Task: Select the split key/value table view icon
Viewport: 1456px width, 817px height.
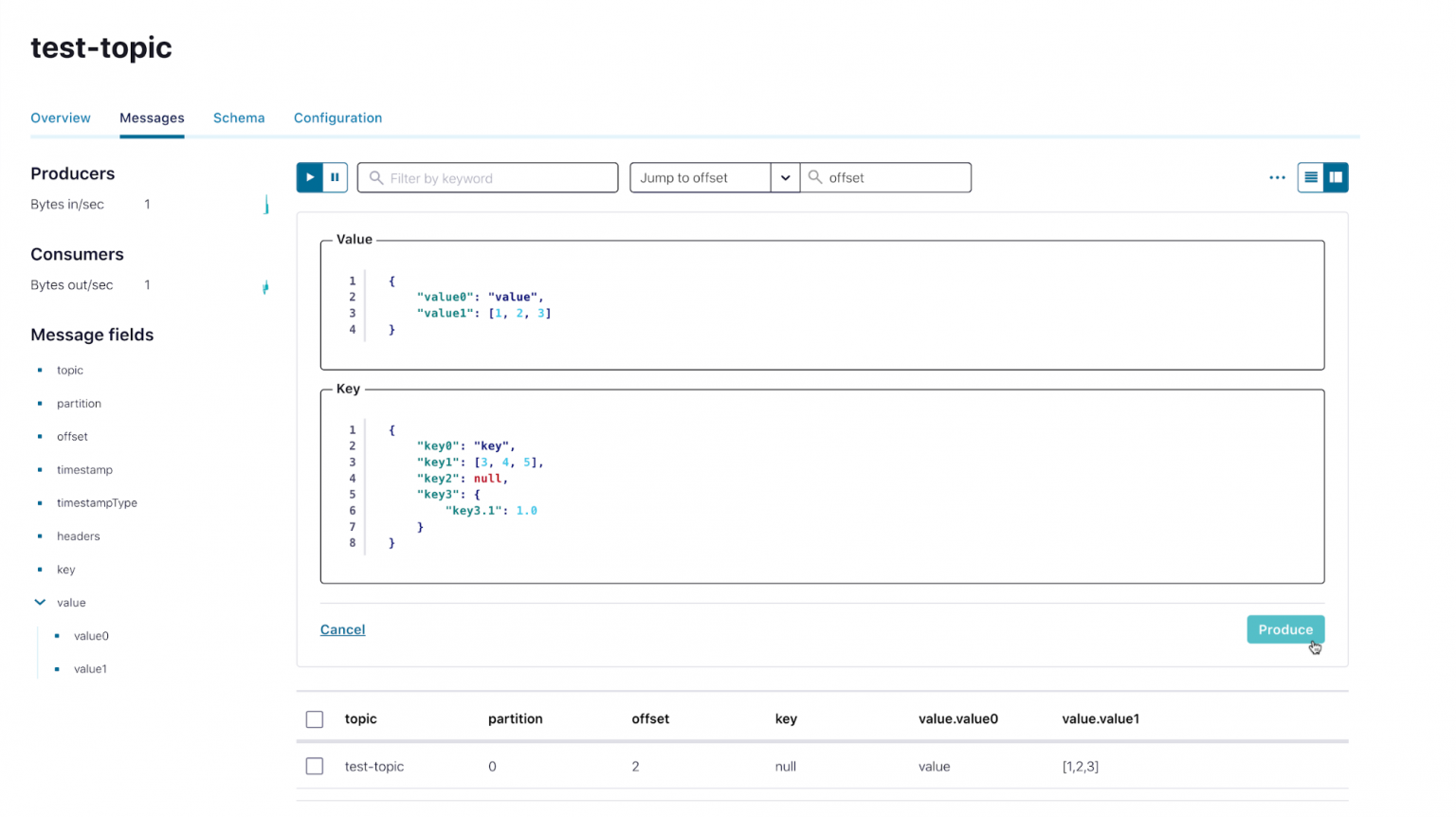Action: (1335, 177)
